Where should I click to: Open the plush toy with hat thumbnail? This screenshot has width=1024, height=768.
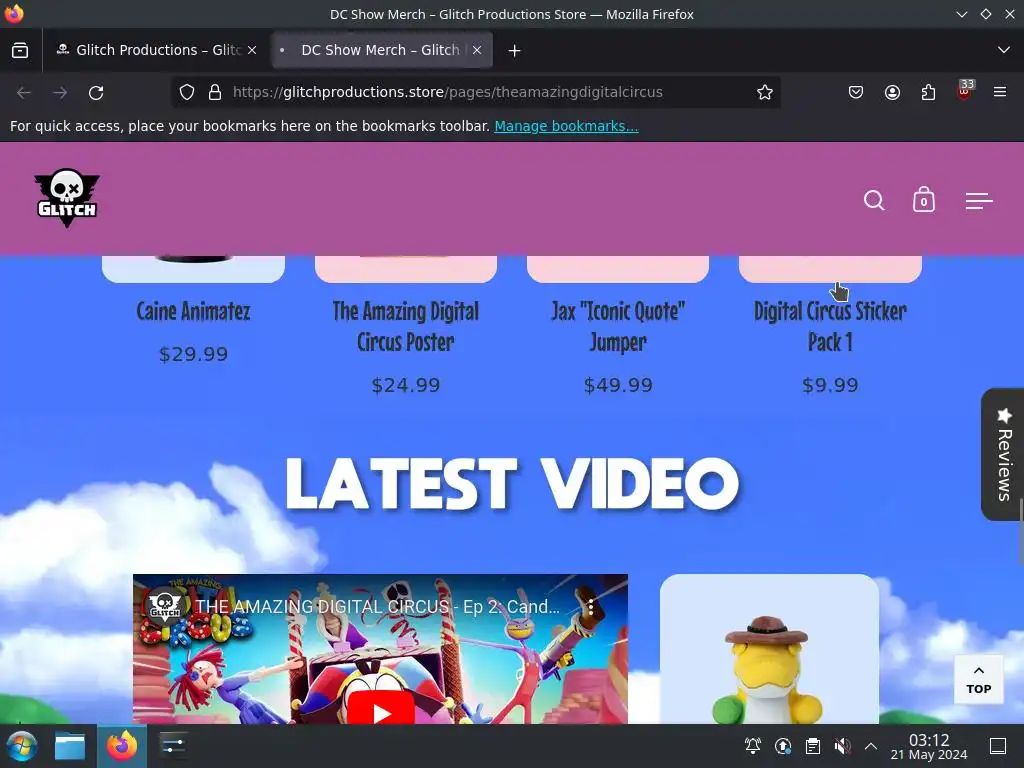click(769, 650)
